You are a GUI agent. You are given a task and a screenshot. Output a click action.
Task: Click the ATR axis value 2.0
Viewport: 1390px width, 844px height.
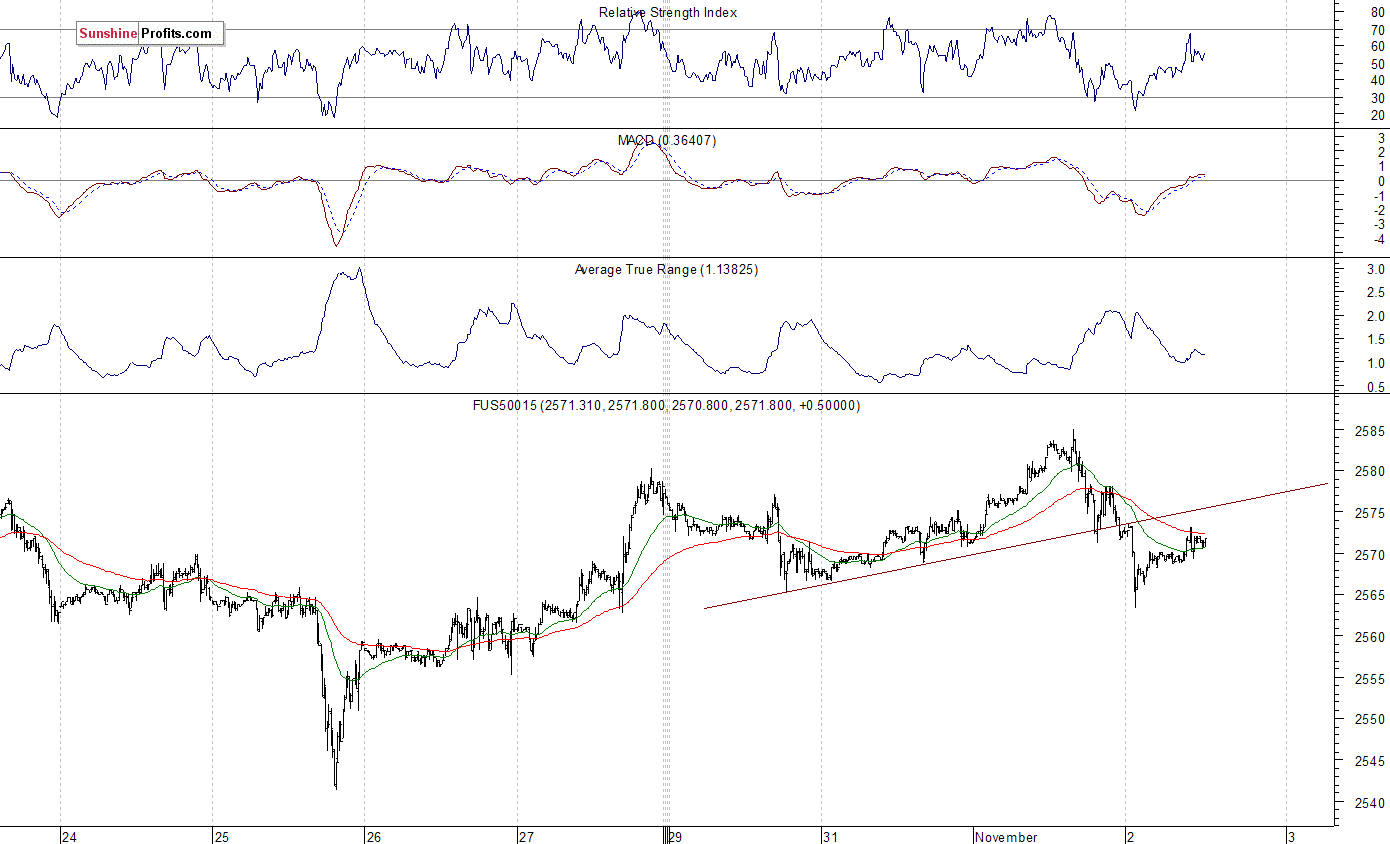coord(1376,316)
